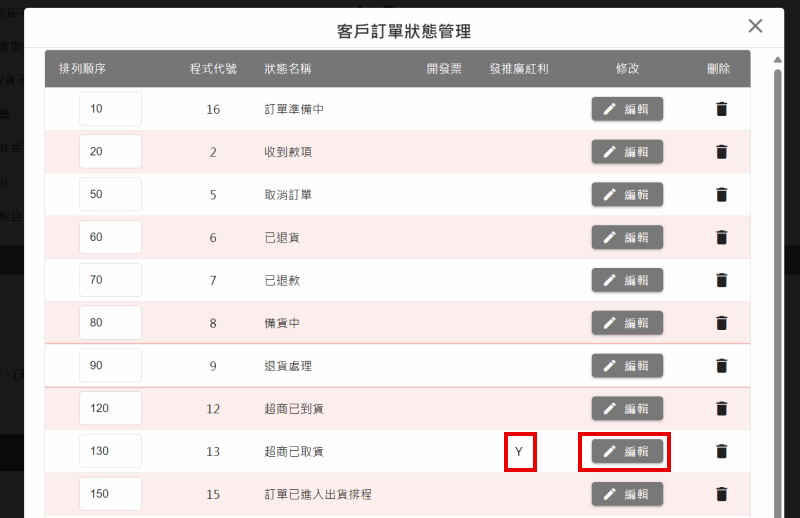Viewport: 800px width, 518px height.
Task: Delete the 收到款項 status row
Action: [721, 152]
